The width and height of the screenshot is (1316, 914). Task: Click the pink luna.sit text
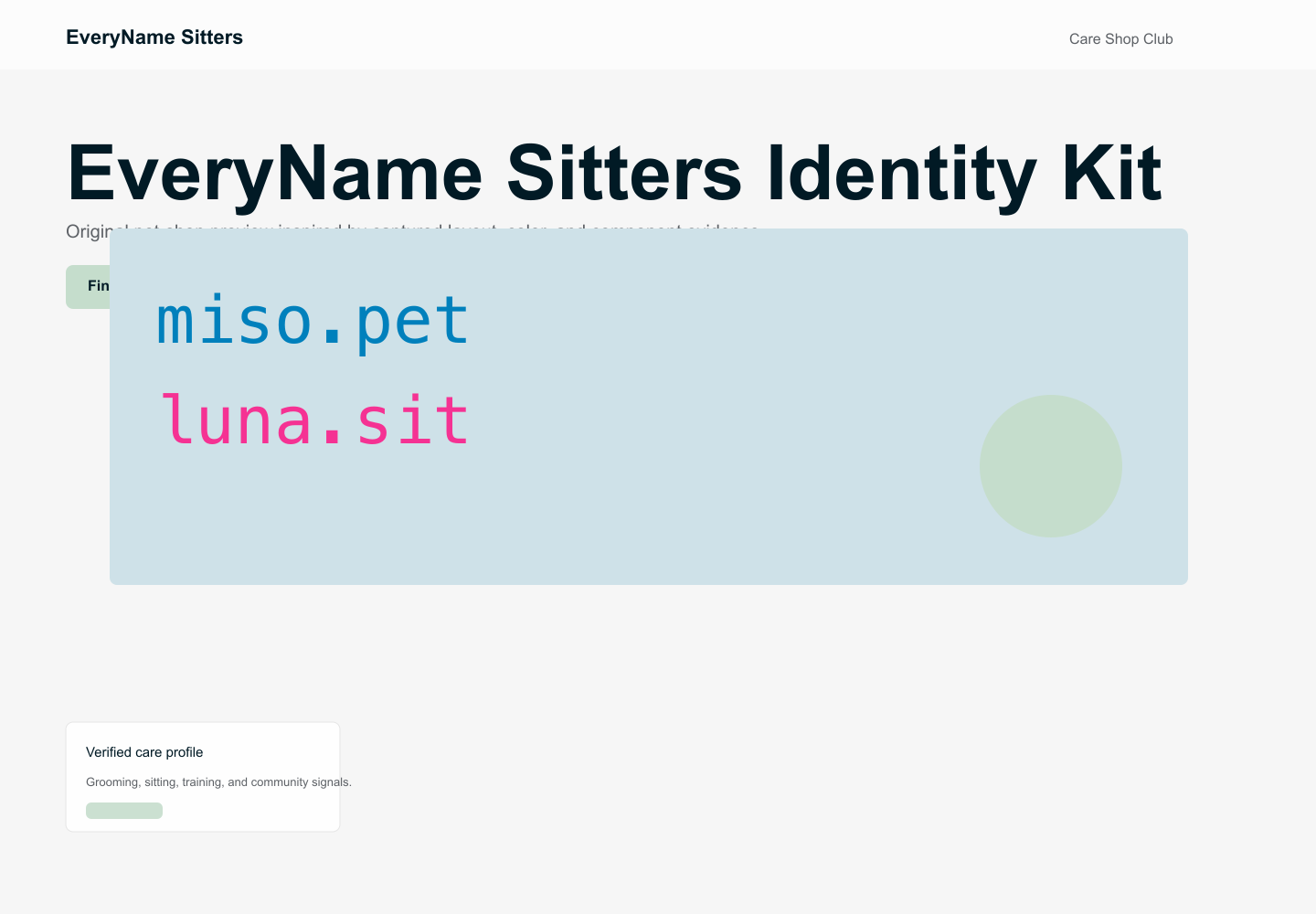pyautogui.click(x=314, y=420)
